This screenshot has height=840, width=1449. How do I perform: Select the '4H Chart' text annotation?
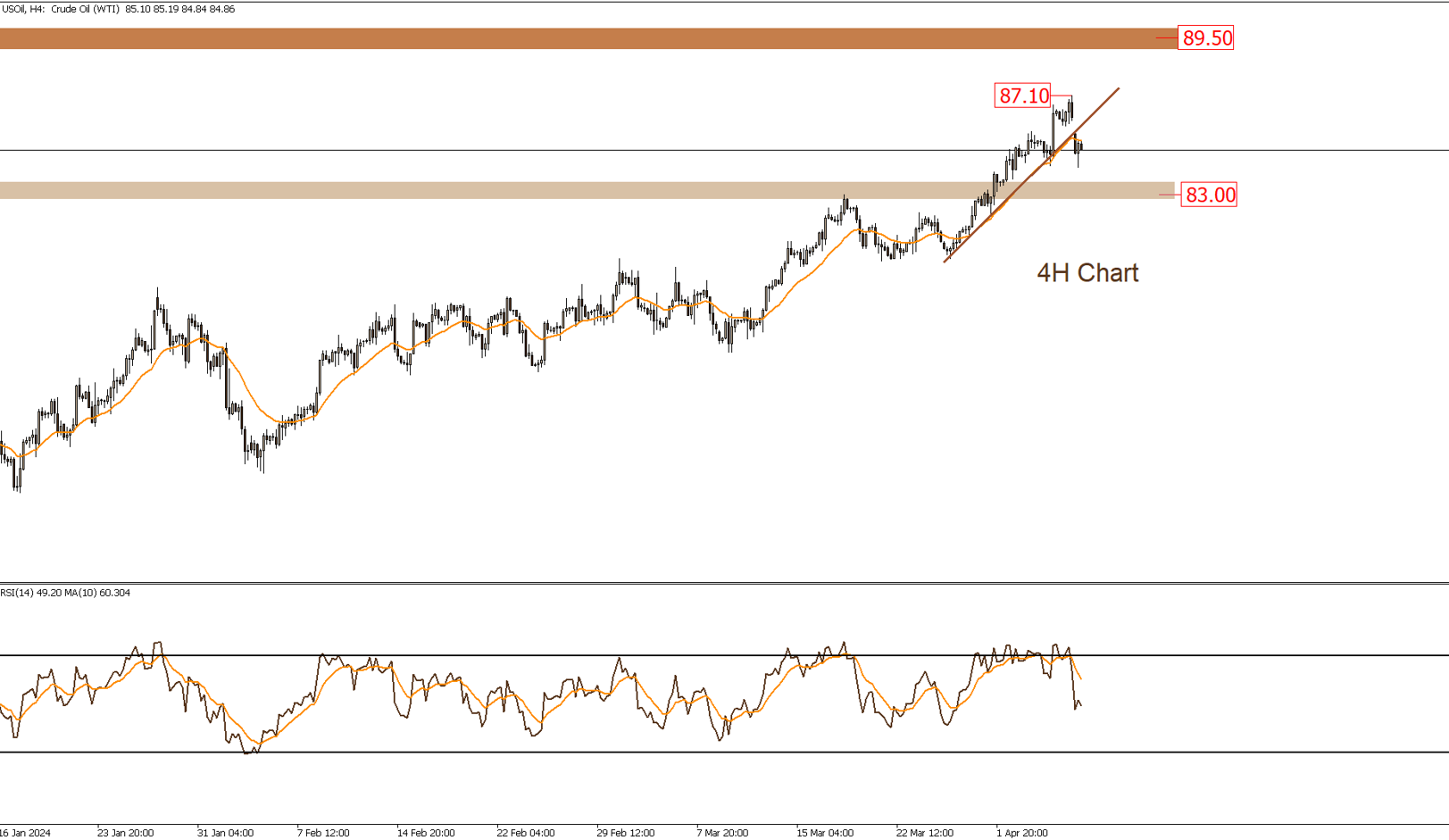(1087, 273)
